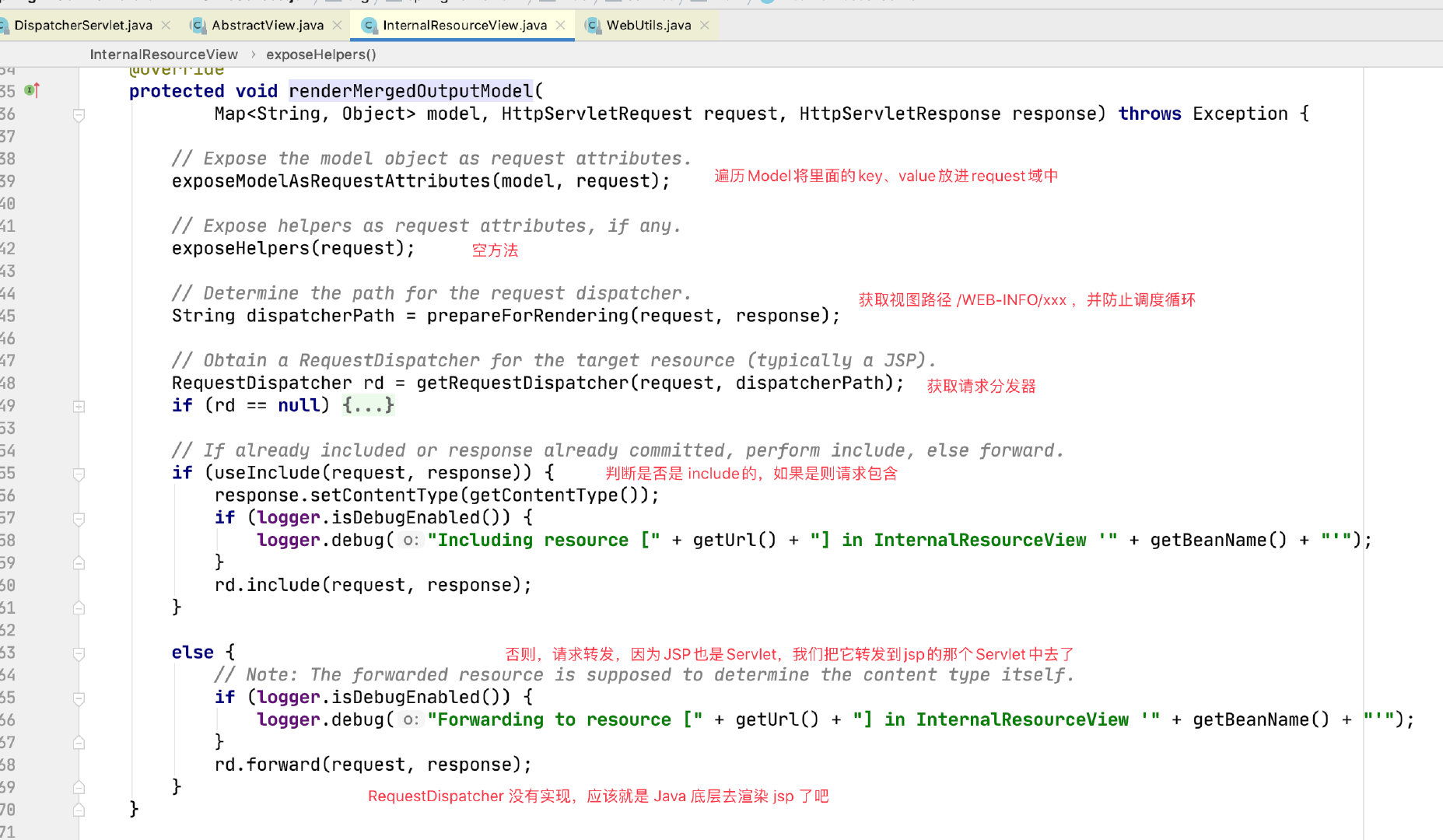
Task: Click the renderMergedOutputModel method name
Action: [411, 91]
